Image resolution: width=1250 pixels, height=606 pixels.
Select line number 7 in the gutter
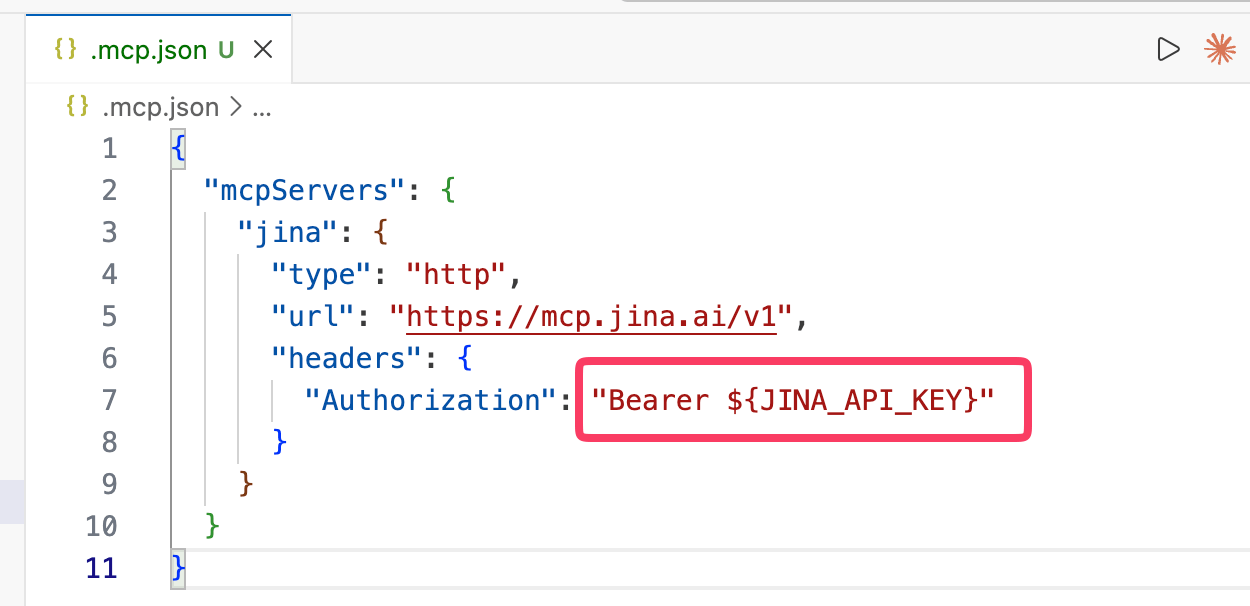(x=108, y=400)
